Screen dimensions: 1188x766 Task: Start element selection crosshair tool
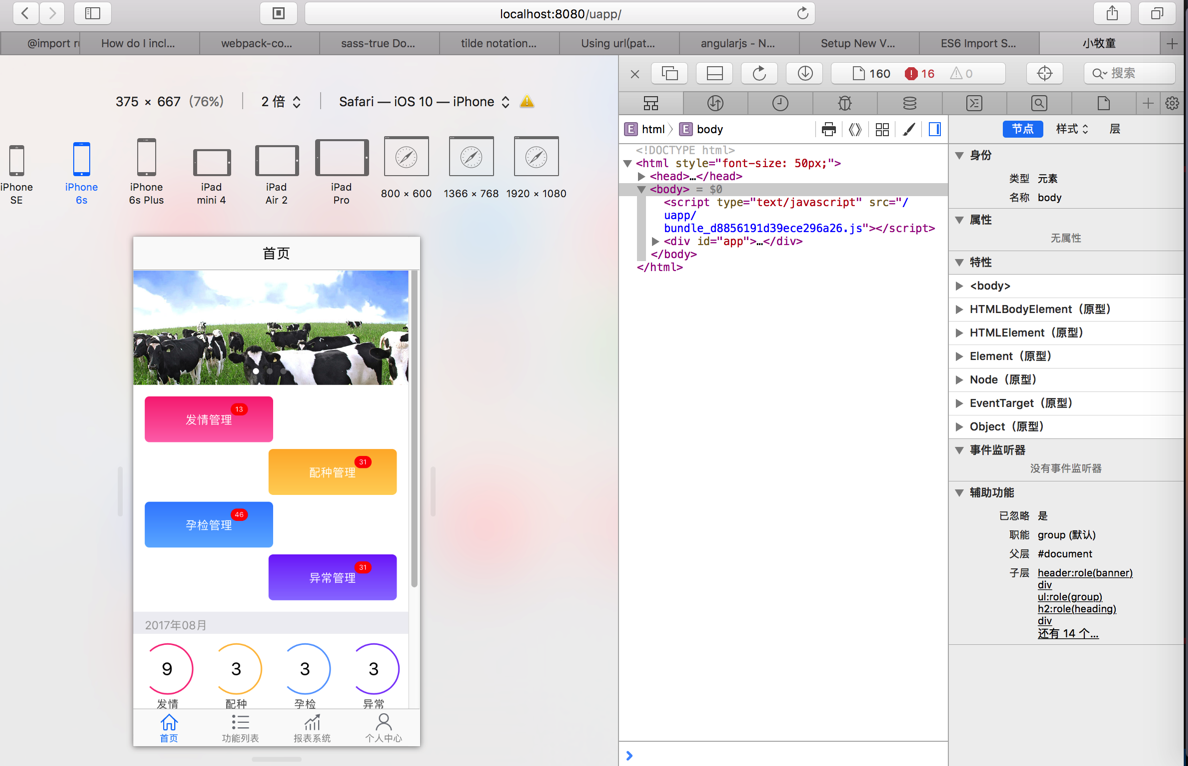click(1044, 73)
